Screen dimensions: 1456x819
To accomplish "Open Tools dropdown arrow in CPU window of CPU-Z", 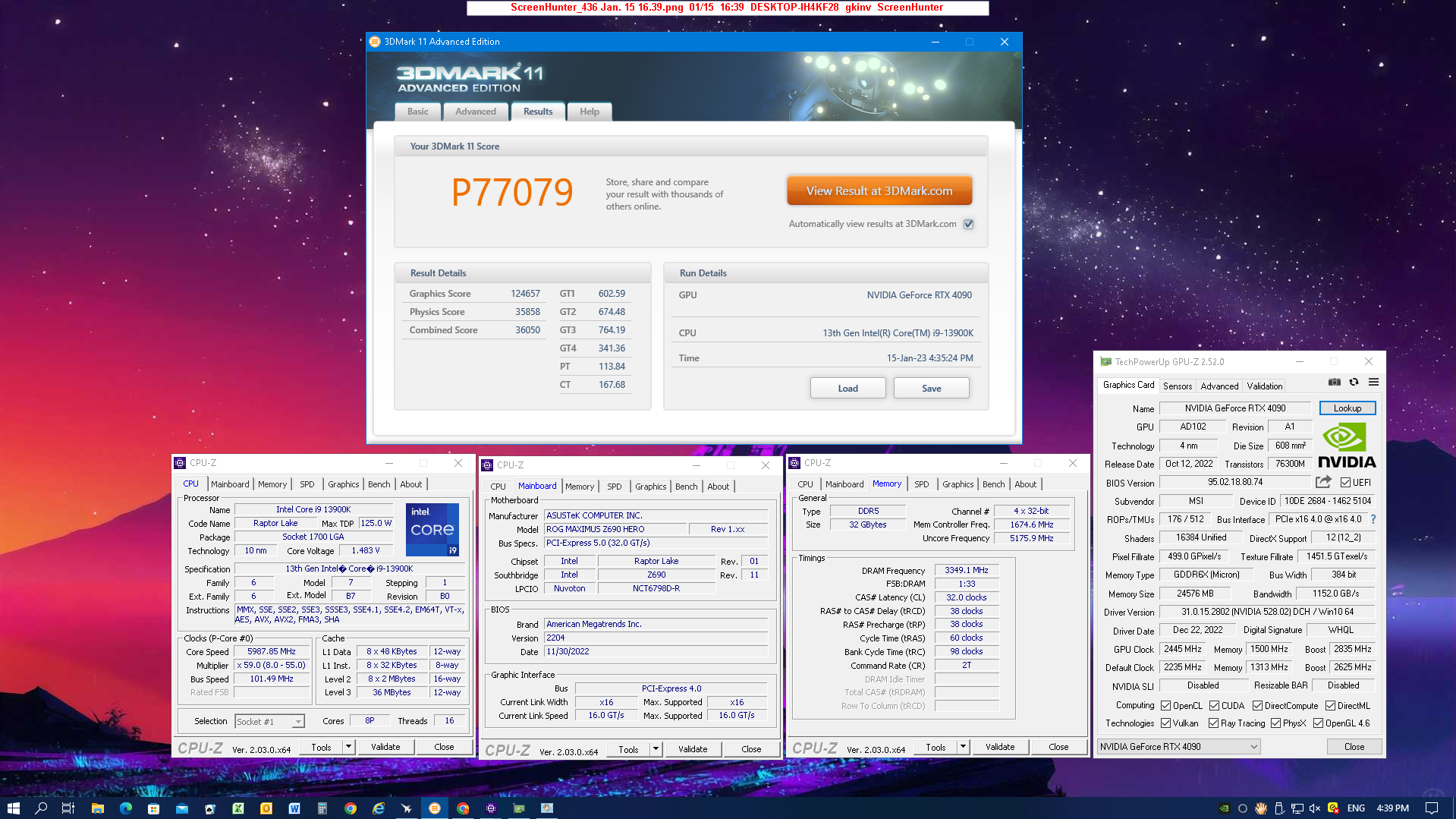I will [348, 747].
